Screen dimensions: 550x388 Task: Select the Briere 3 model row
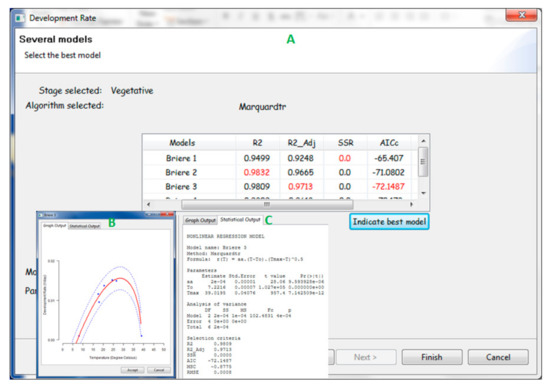pos(281,186)
